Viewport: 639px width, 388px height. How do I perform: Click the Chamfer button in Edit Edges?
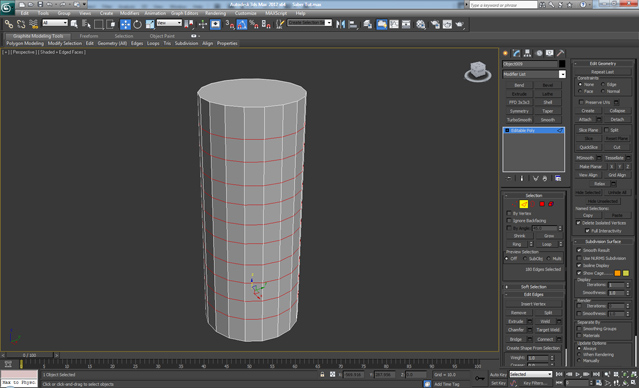516,330
